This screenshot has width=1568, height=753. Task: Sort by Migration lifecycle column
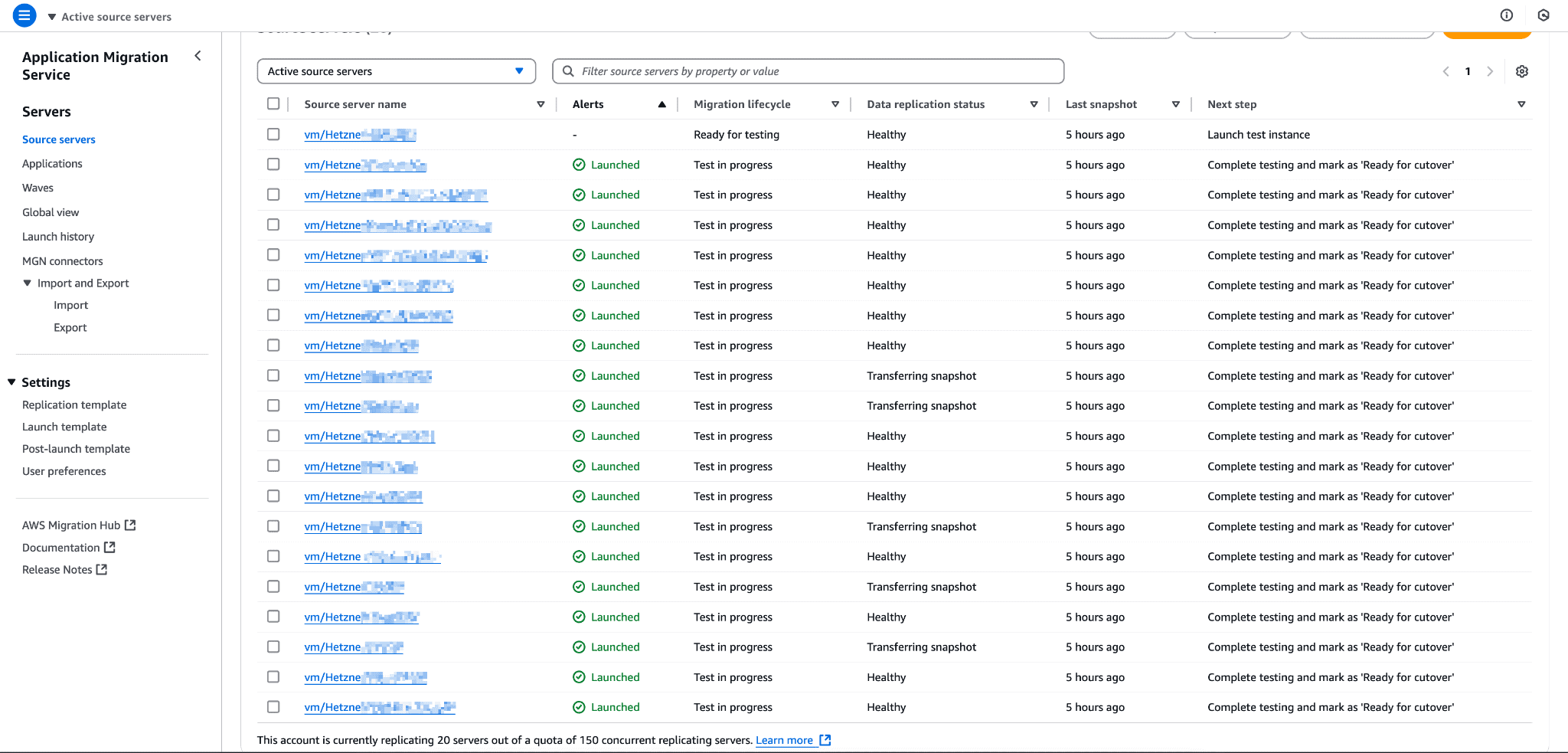coord(835,104)
